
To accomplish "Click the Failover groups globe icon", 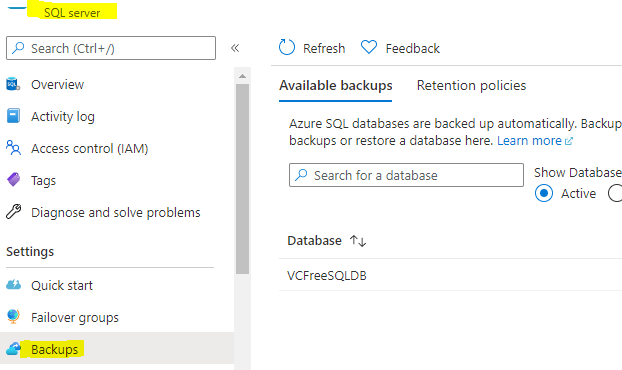I will pos(13,316).
